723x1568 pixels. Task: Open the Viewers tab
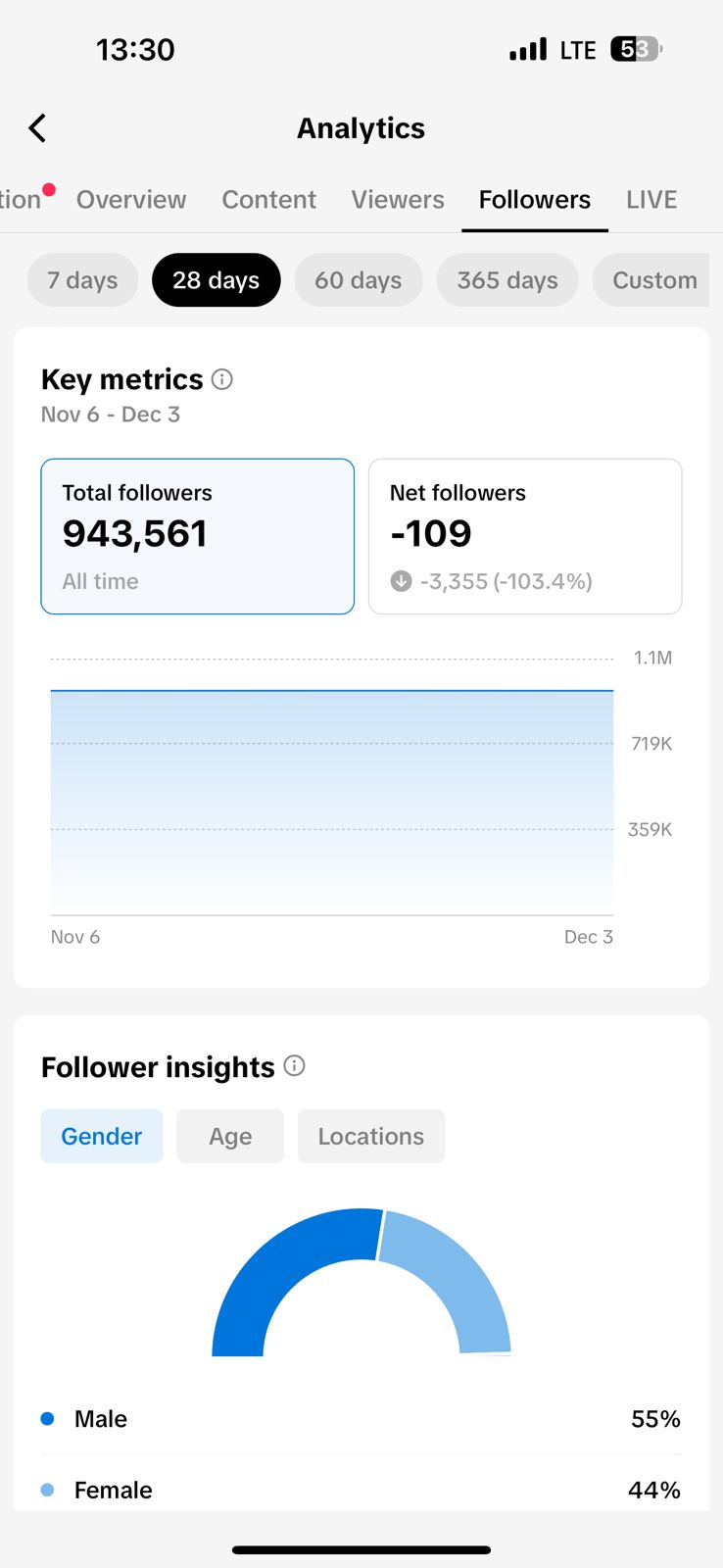click(398, 200)
